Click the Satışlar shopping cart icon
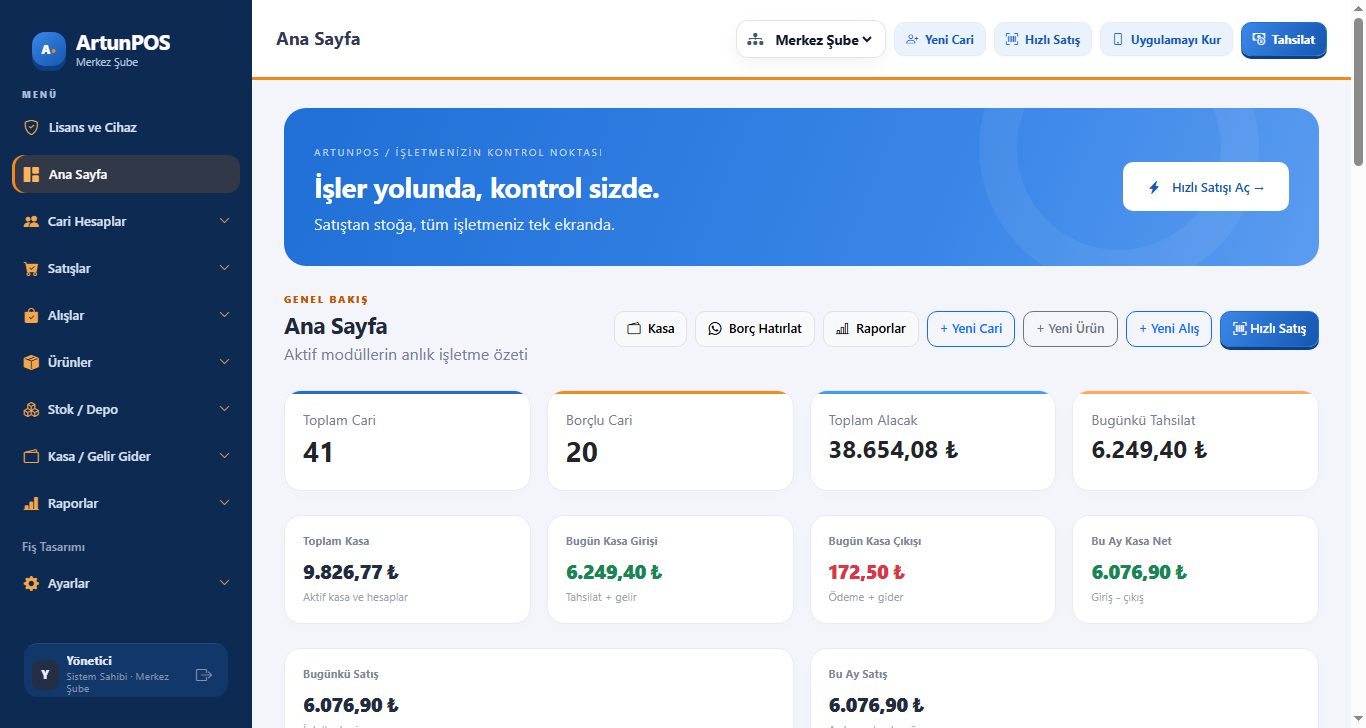The image size is (1366, 728). (31, 269)
